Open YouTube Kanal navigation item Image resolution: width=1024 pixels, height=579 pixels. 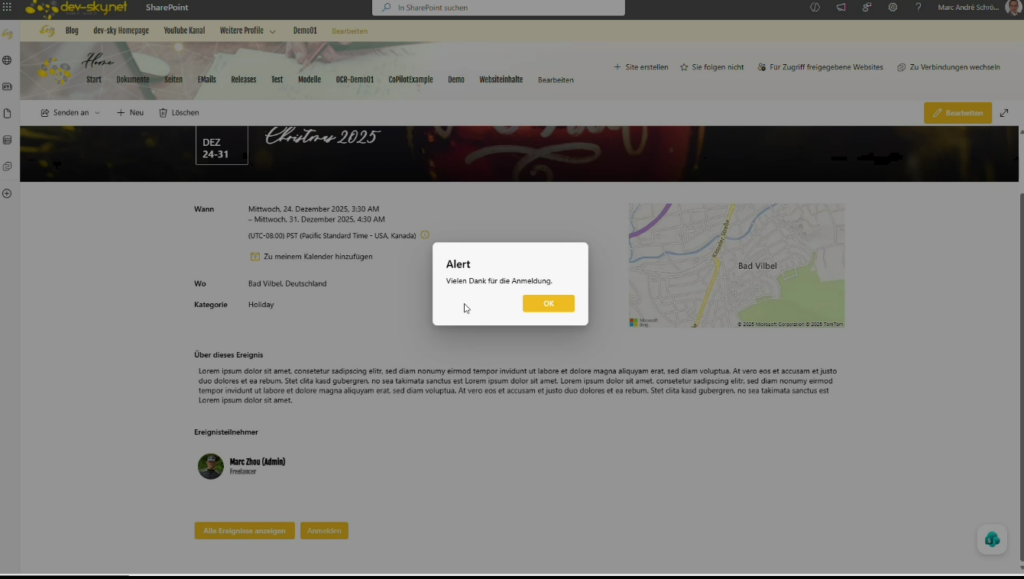(184, 31)
